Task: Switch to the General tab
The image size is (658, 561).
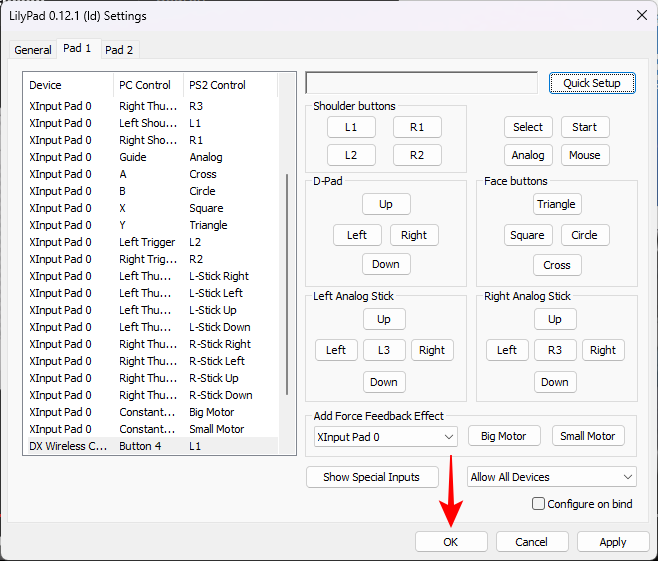Action: (x=33, y=50)
